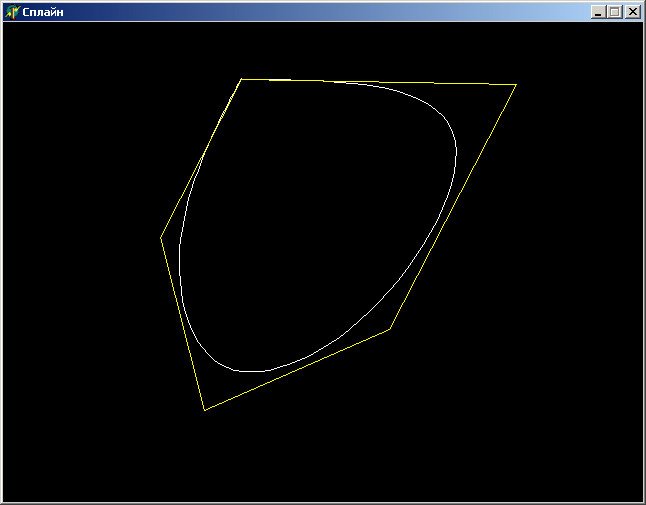Select the bottommost vertex of yellow polygon
Screen dimensions: 646x505
pos(204,410)
